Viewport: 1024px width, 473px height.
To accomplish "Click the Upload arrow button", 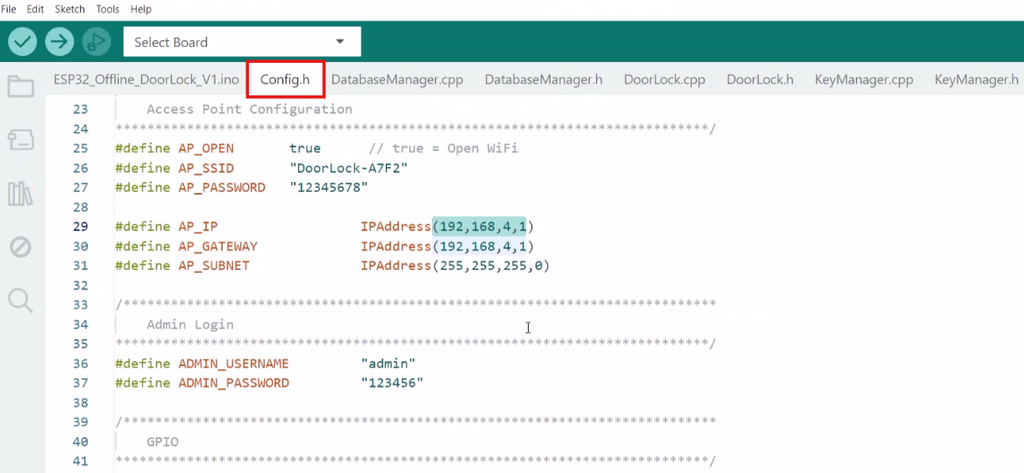I will [59, 42].
